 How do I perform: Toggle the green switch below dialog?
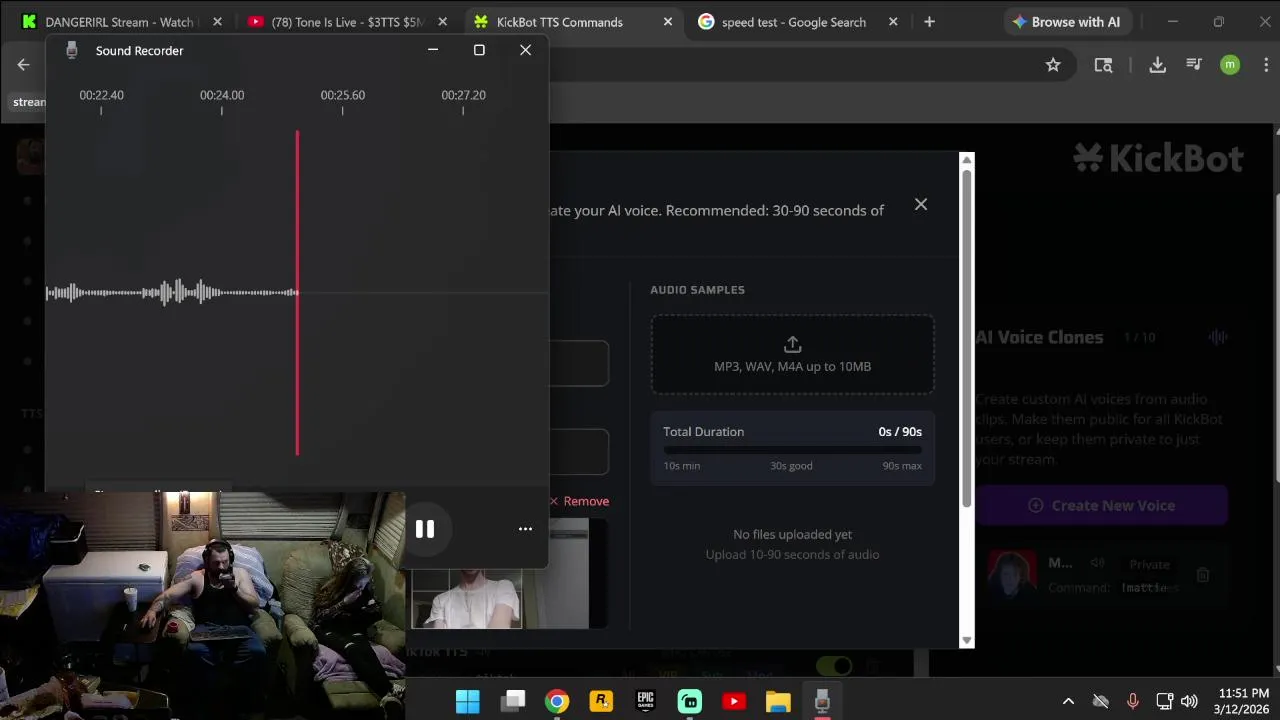(x=834, y=665)
